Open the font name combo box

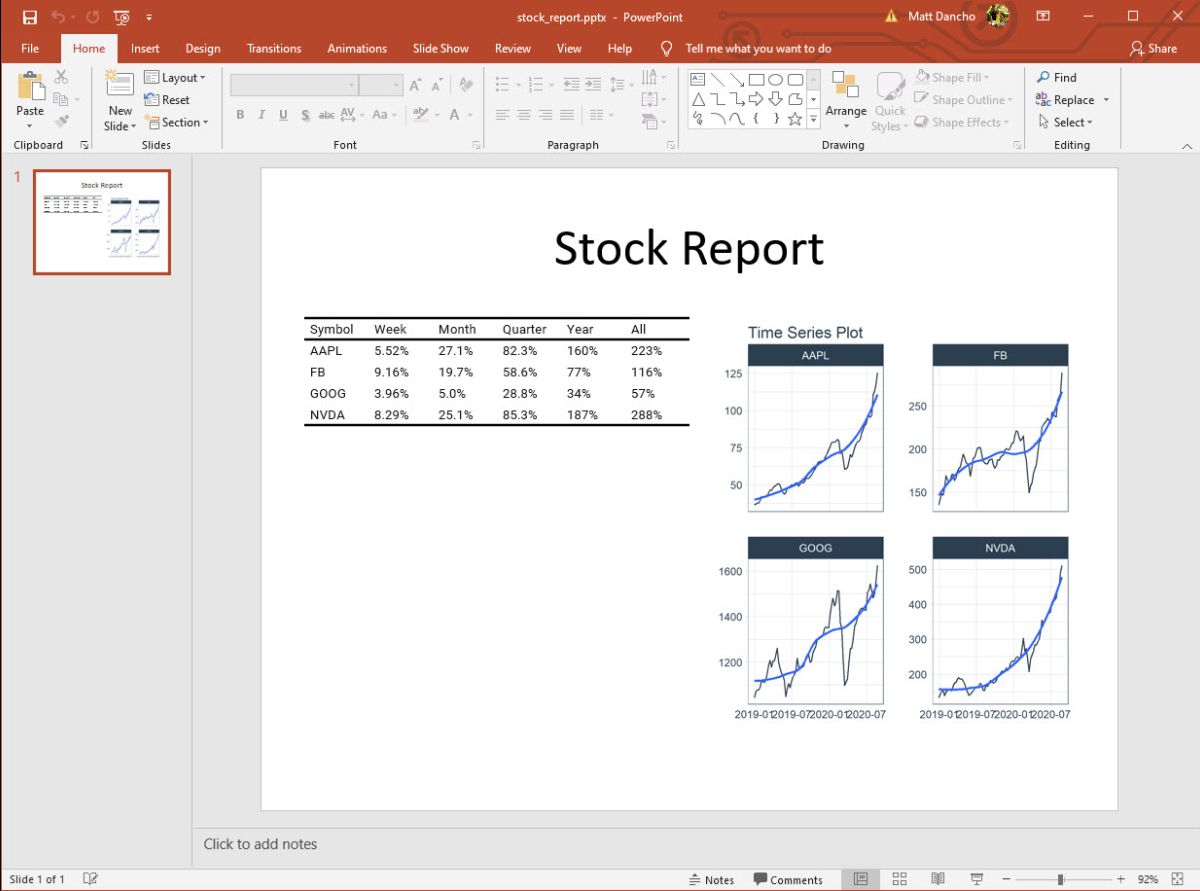pos(294,86)
